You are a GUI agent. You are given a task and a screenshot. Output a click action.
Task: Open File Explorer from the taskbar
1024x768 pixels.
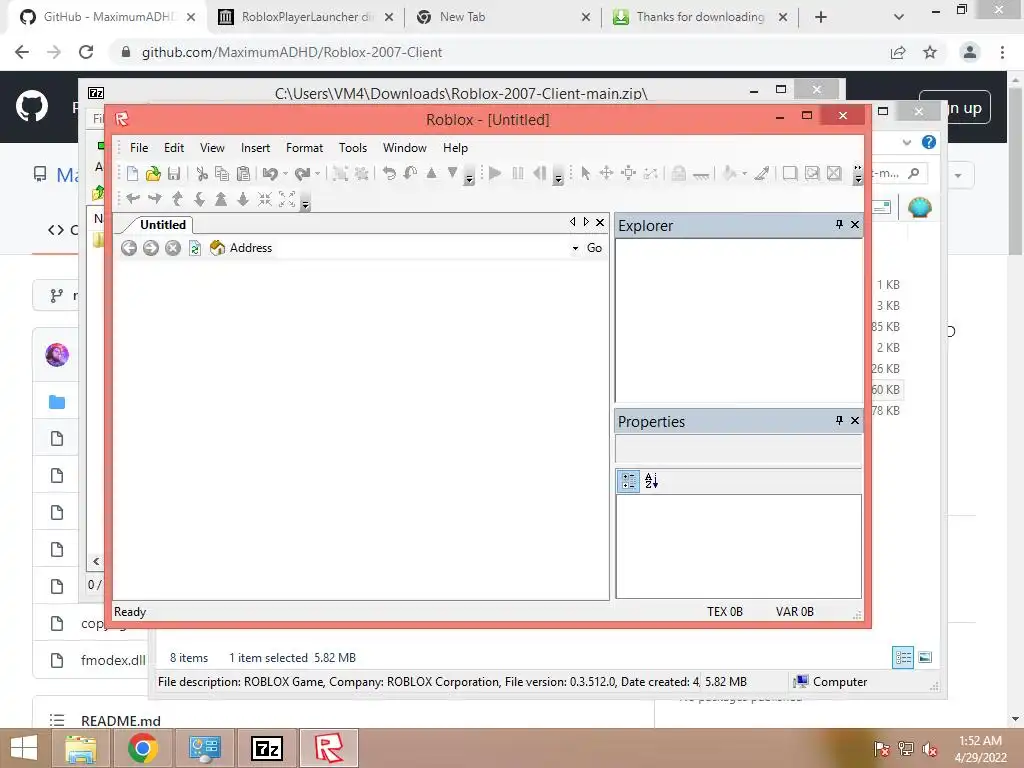[80, 748]
